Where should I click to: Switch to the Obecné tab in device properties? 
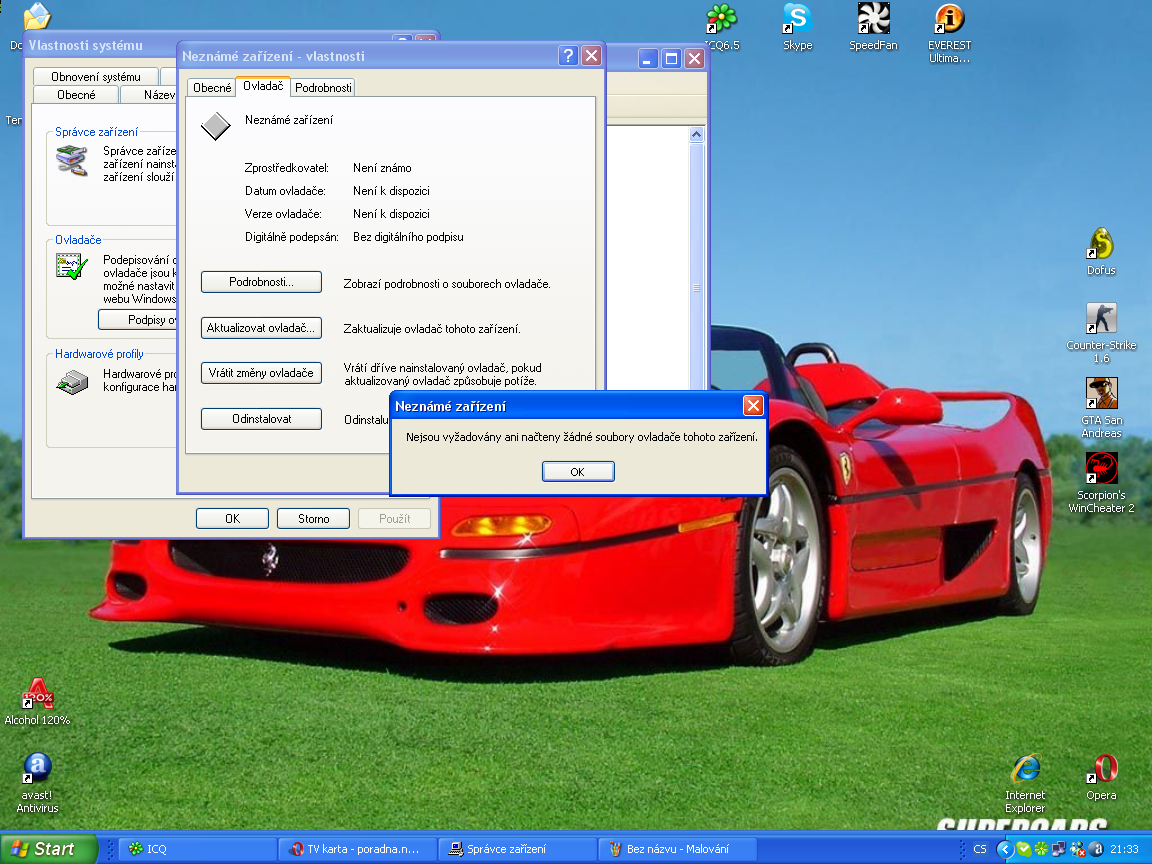point(212,88)
